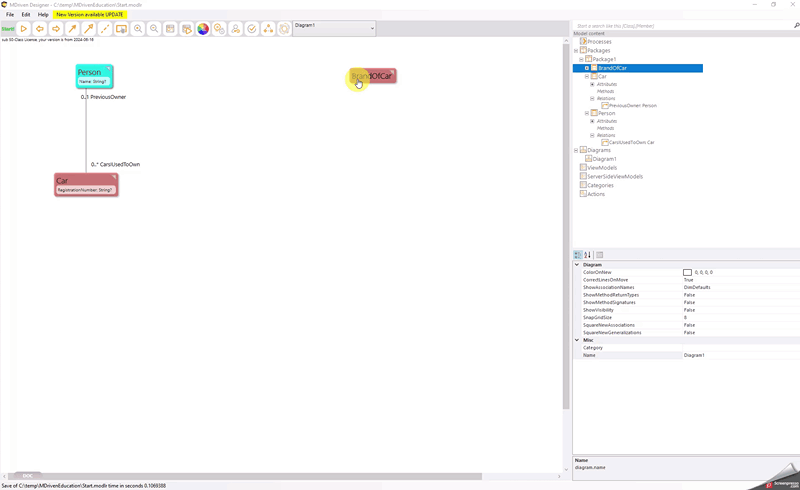This screenshot has height=490, width=800.
Task: Toggle the CorrectLinesOnMove True value
Action: [689, 280]
